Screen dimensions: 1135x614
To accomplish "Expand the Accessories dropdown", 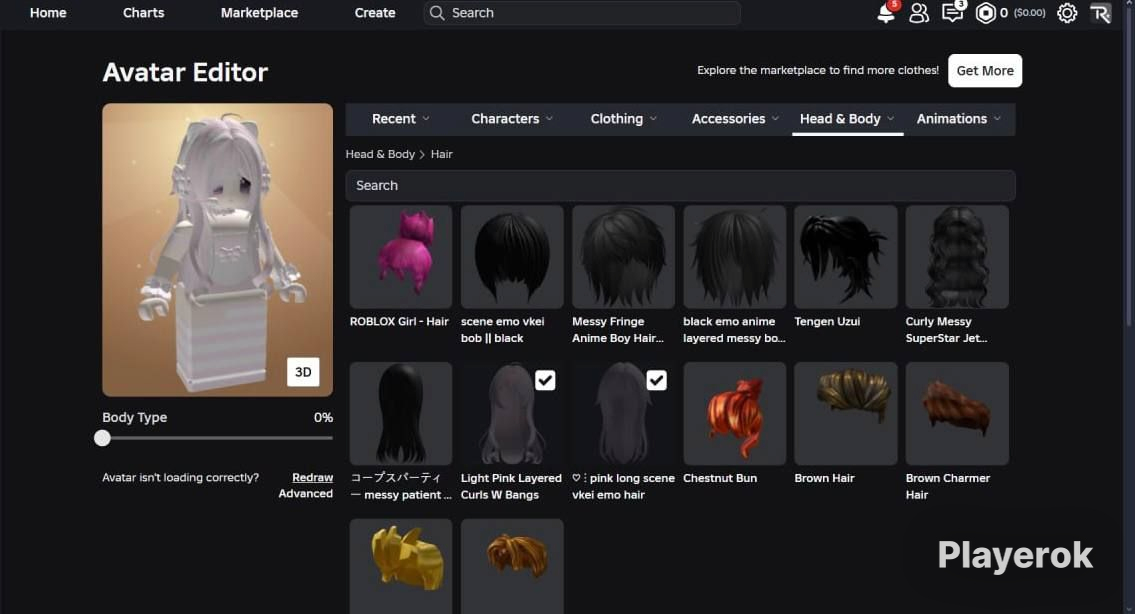I will [735, 119].
